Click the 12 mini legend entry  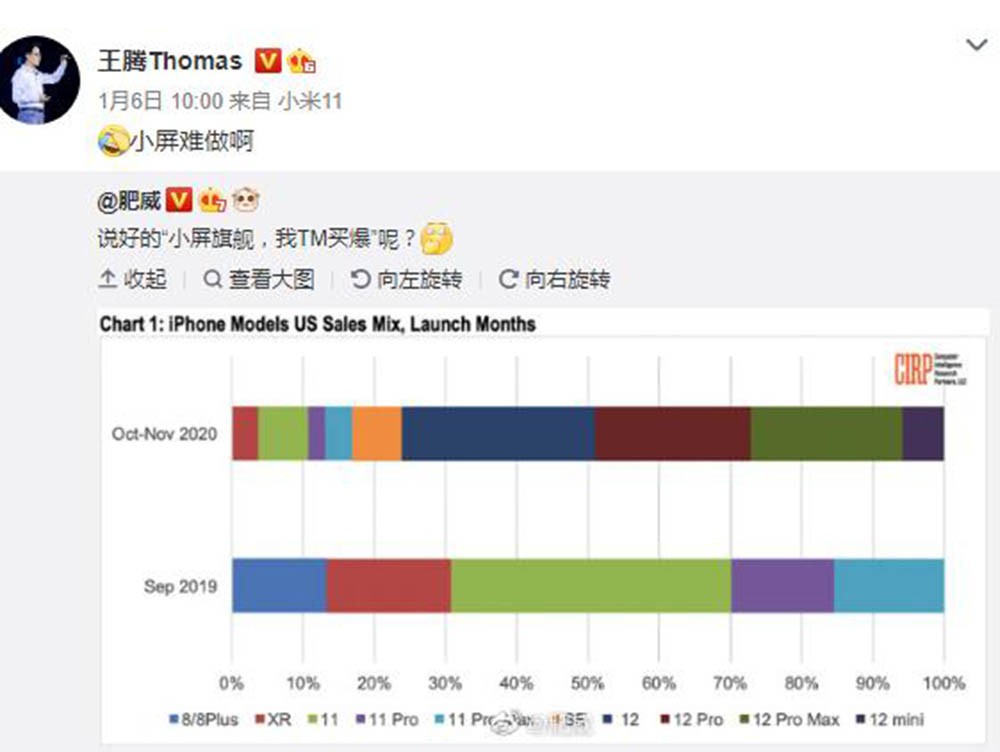click(x=890, y=719)
